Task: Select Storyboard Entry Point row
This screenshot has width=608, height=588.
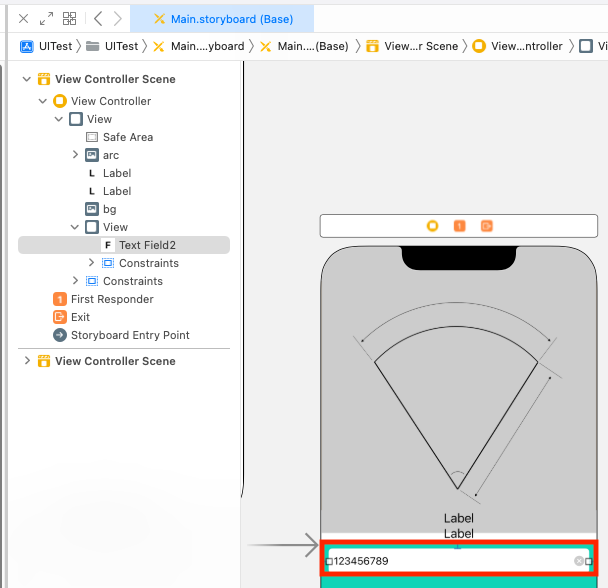Action: [x=124, y=335]
